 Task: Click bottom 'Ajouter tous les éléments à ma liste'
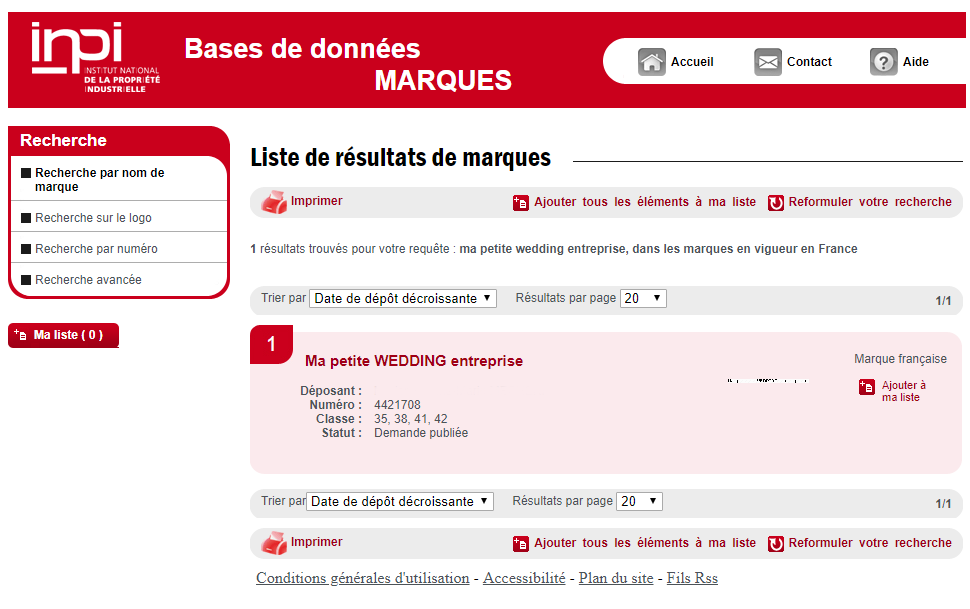645,543
